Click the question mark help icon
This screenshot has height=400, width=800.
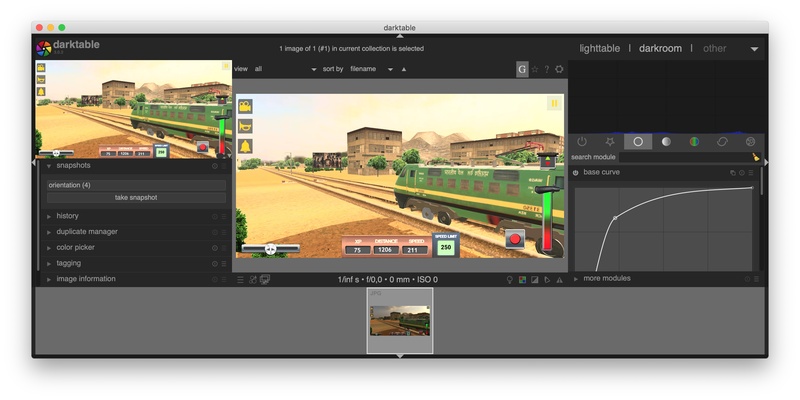546,69
